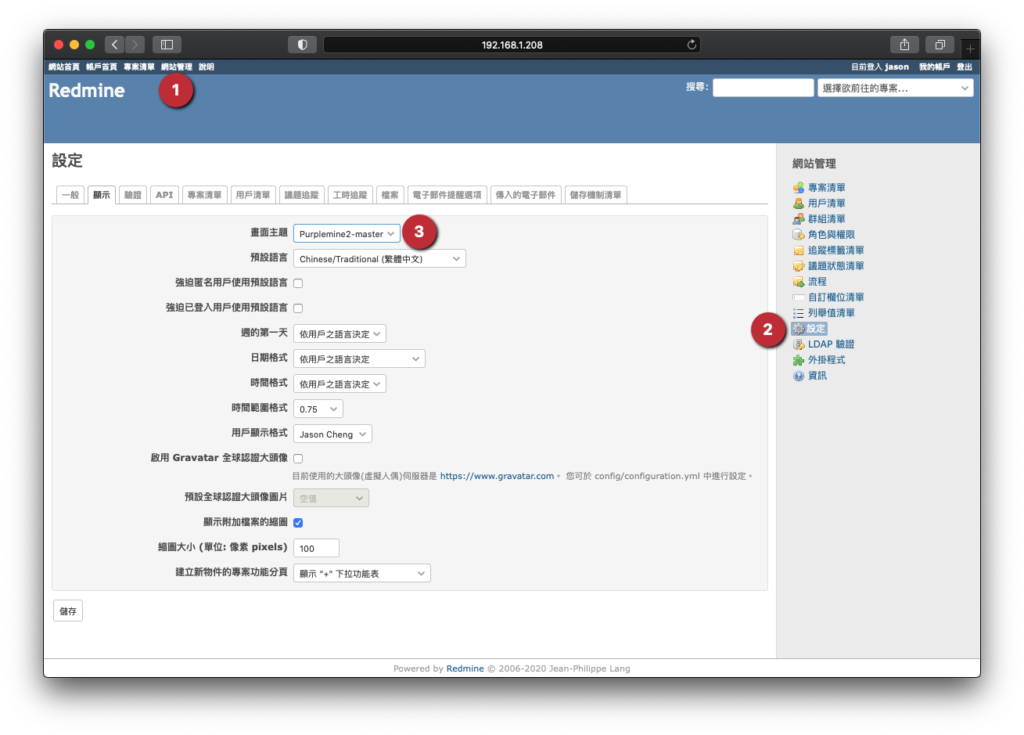This screenshot has width=1024, height=735.
Task: Click 登出 to sign out
Action: pos(965,67)
